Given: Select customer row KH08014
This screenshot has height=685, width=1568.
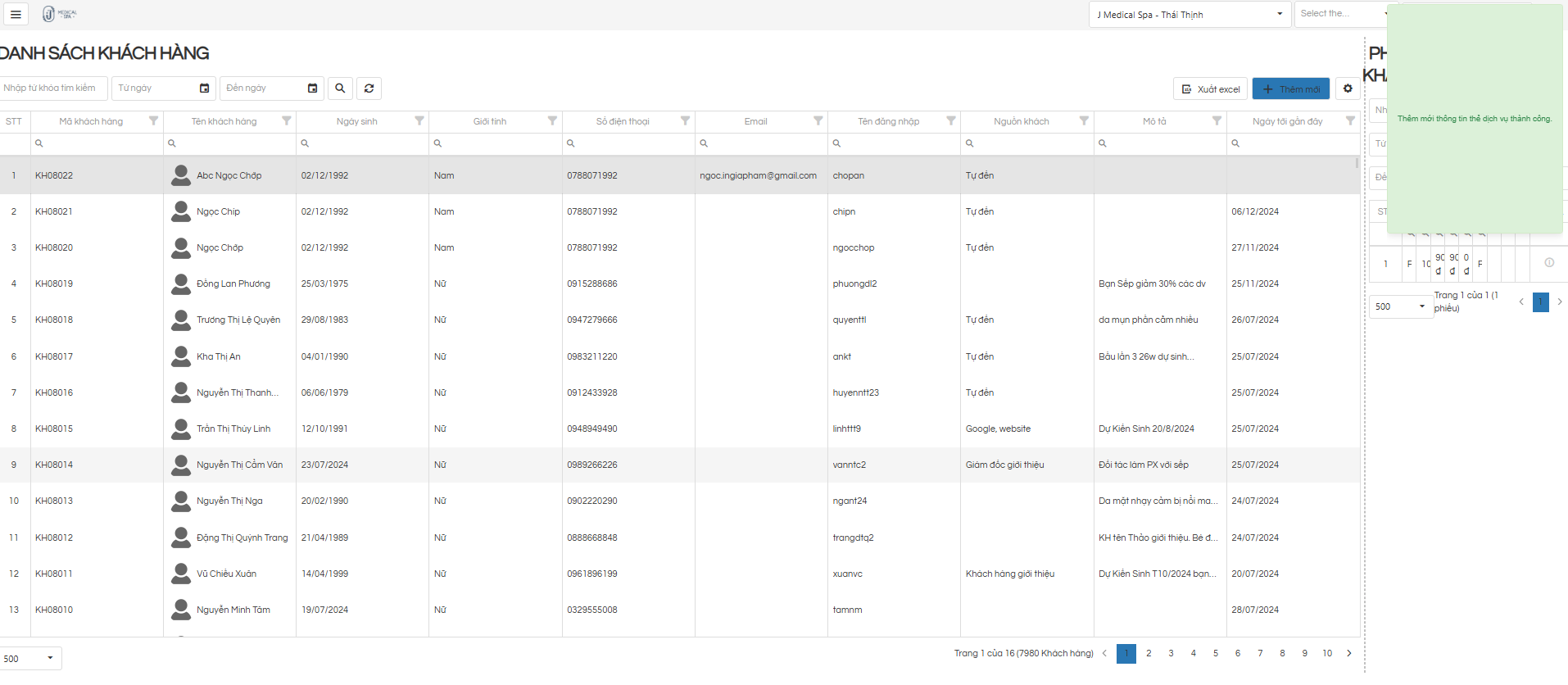Looking at the screenshot, I should pyautogui.click(x=54, y=465).
